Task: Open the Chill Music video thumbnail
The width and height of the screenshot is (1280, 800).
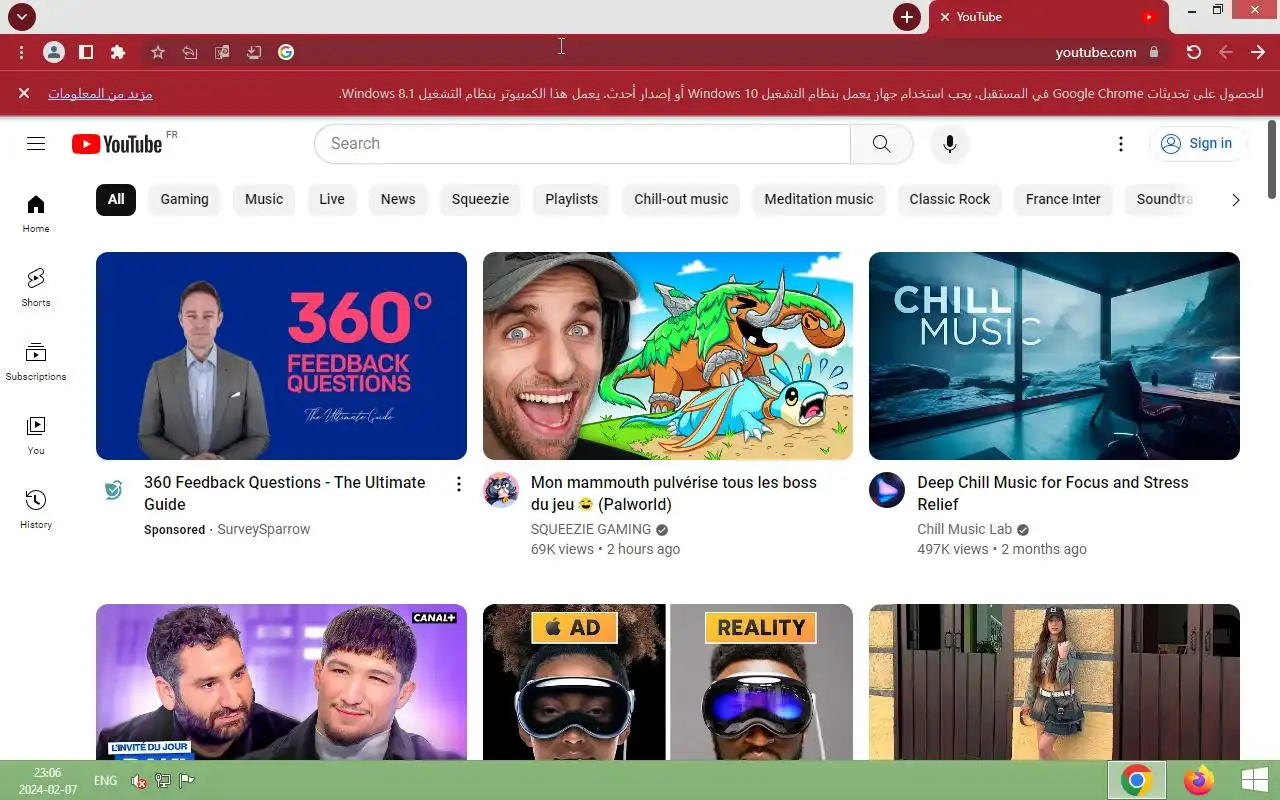Action: click(x=1054, y=356)
